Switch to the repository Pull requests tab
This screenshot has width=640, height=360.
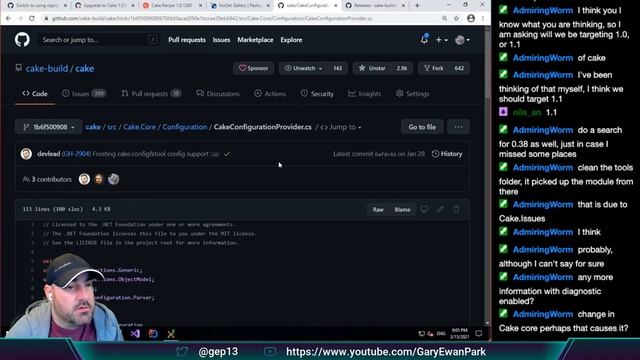coord(151,93)
